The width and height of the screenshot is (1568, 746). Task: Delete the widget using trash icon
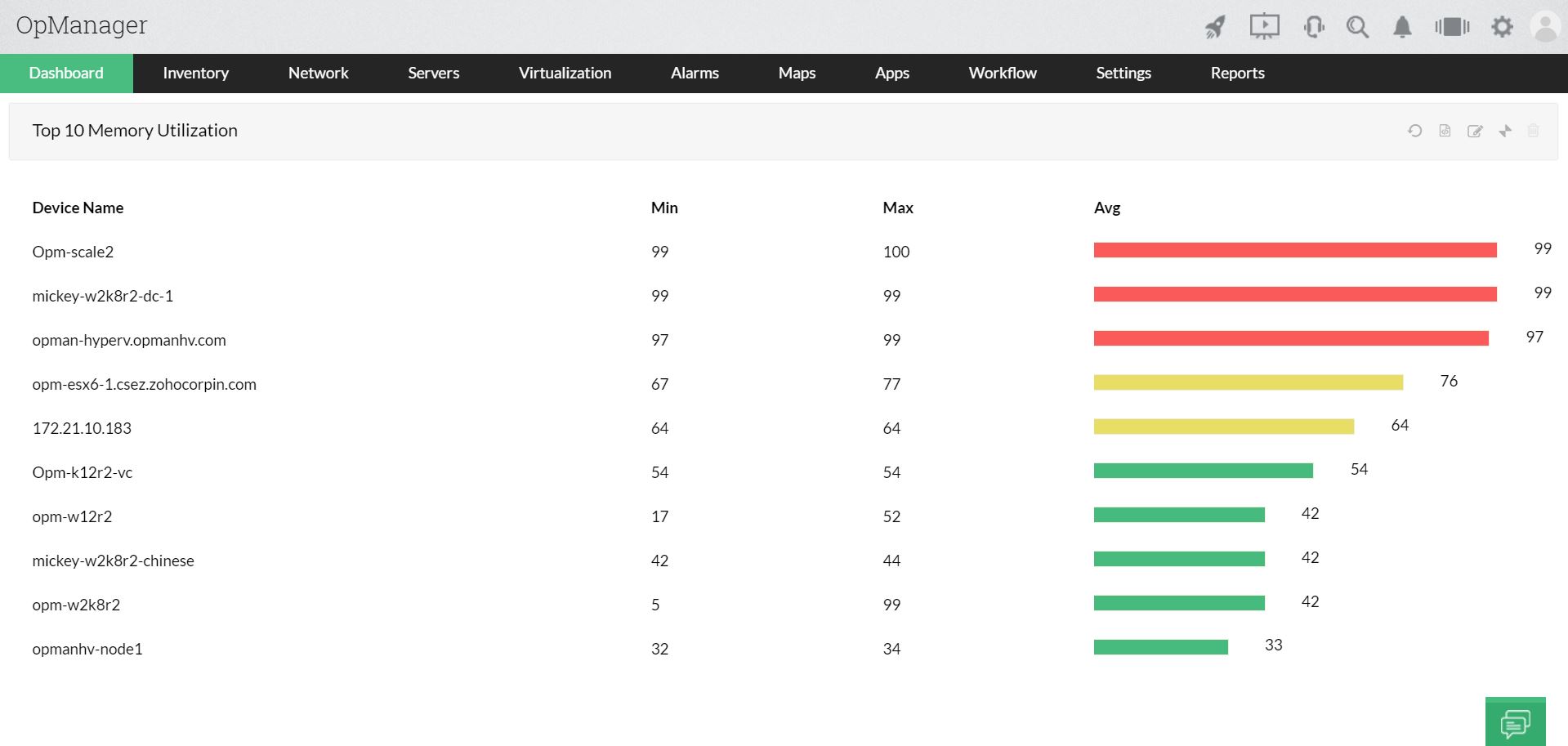[x=1534, y=131]
